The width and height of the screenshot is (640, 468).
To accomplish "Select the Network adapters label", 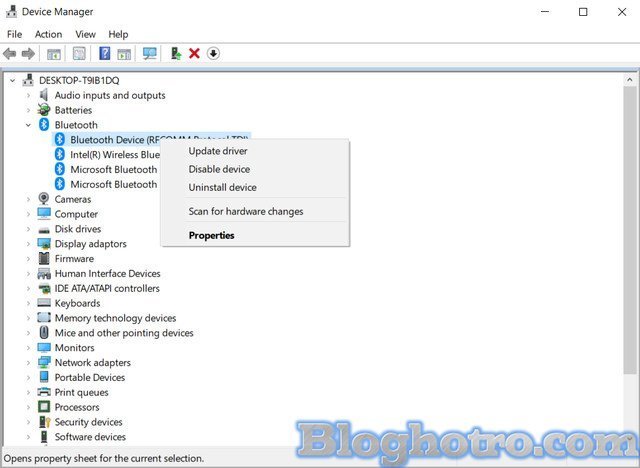I will [x=93, y=362].
